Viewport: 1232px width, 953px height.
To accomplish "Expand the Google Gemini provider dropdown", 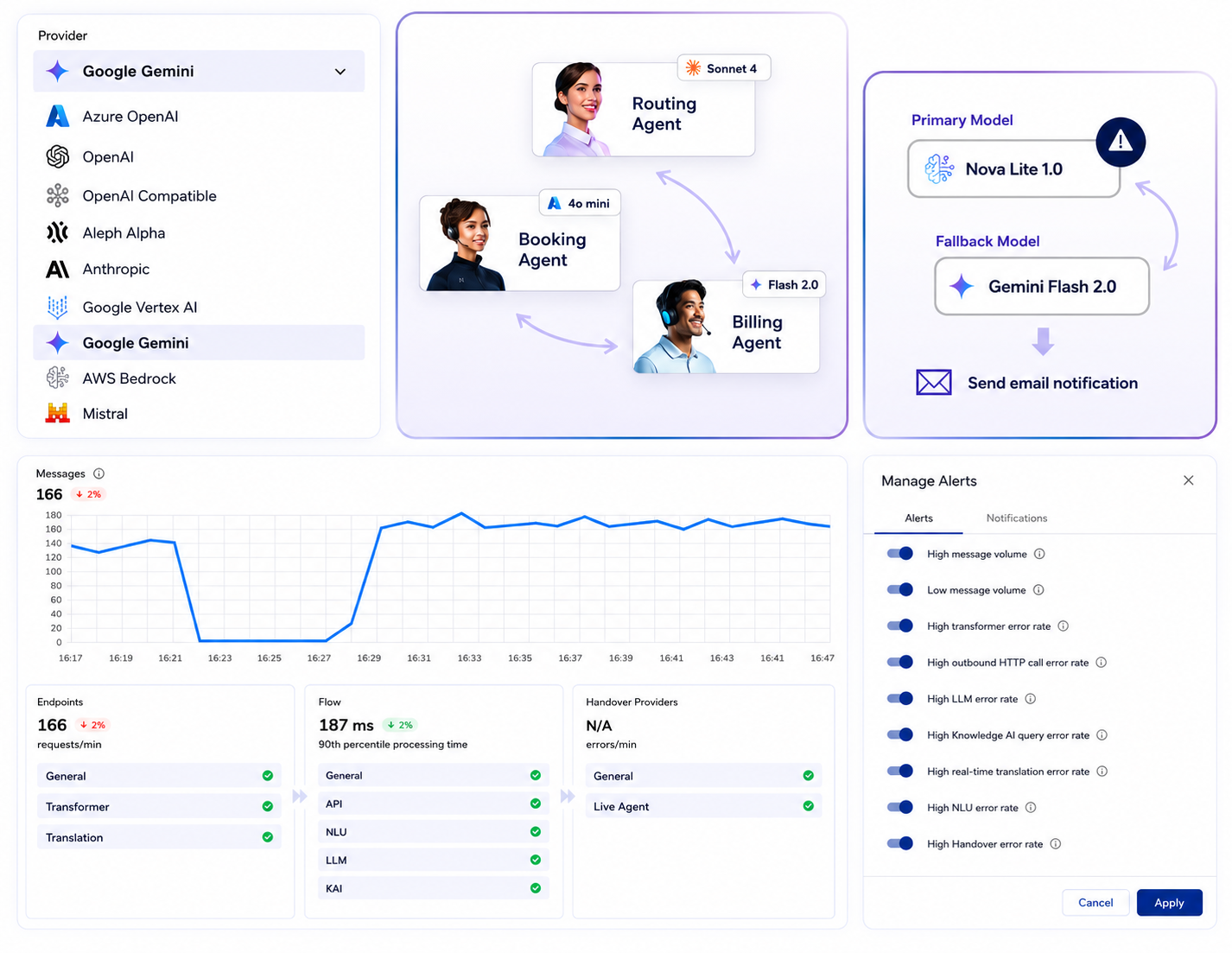I will [x=199, y=71].
